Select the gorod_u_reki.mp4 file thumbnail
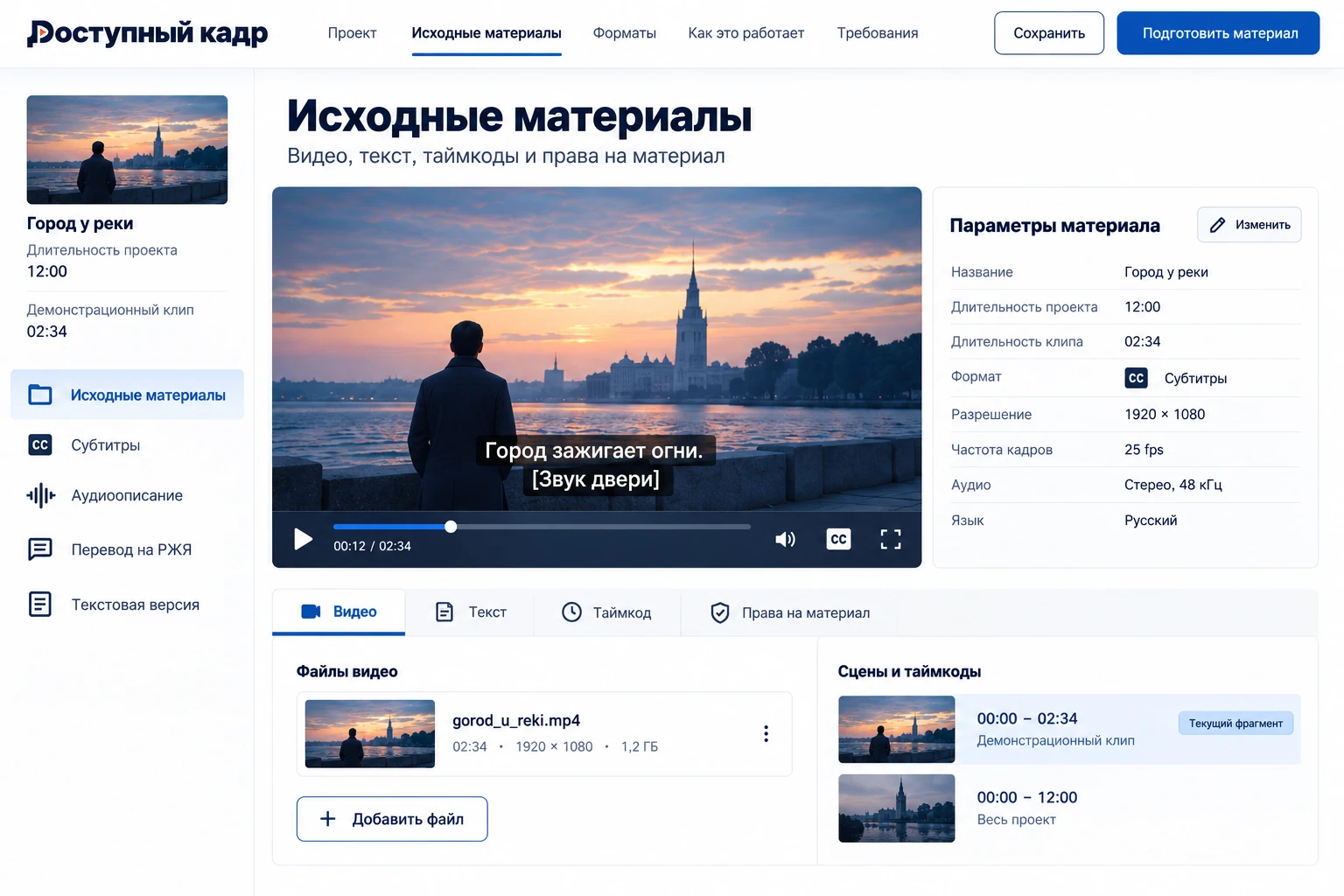Viewport: 1344px width, 896px height. click(370, 734)
